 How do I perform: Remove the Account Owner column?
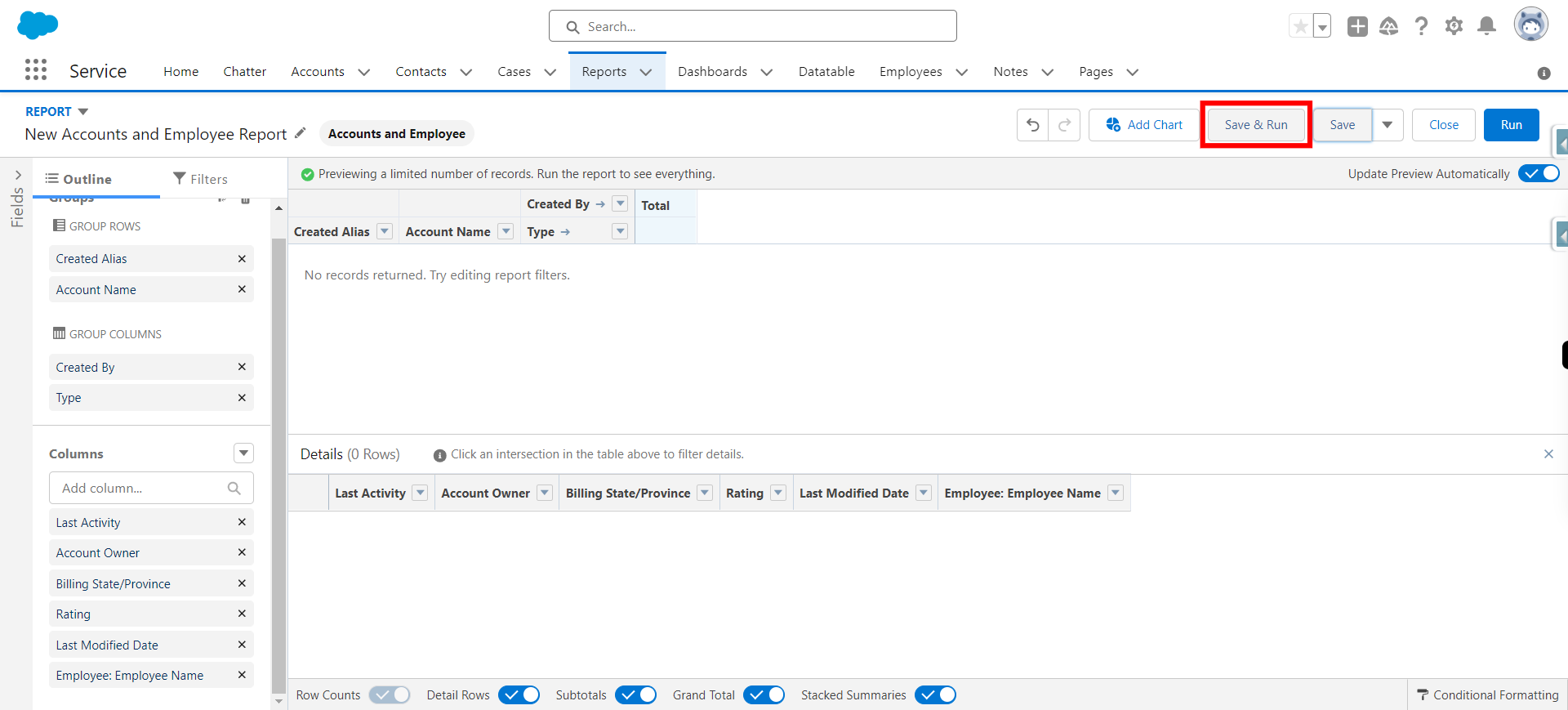click(x=242, y=552)
